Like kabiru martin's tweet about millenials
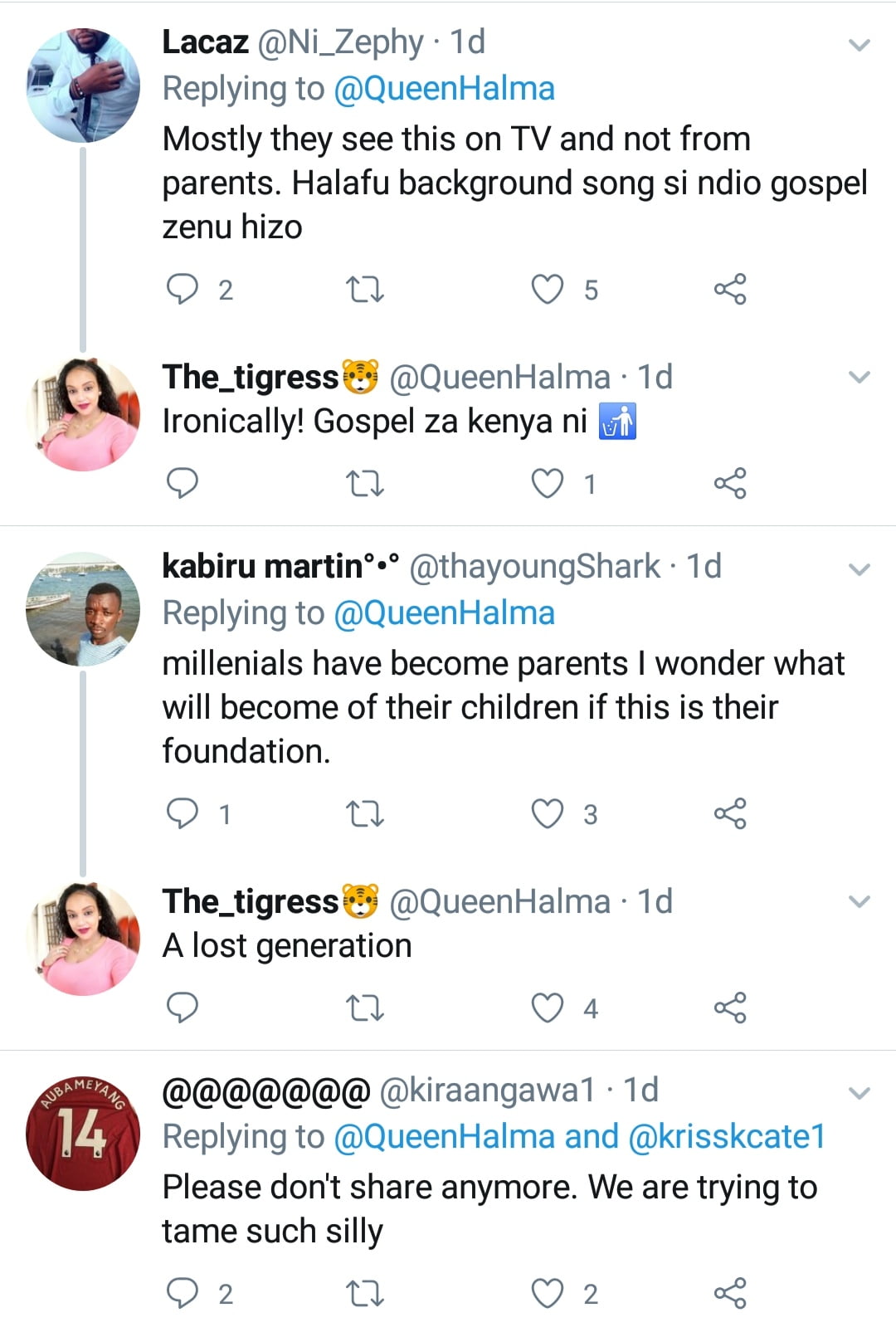Image resolution: width=896 pixels, height=1332 pixels. 548,814
